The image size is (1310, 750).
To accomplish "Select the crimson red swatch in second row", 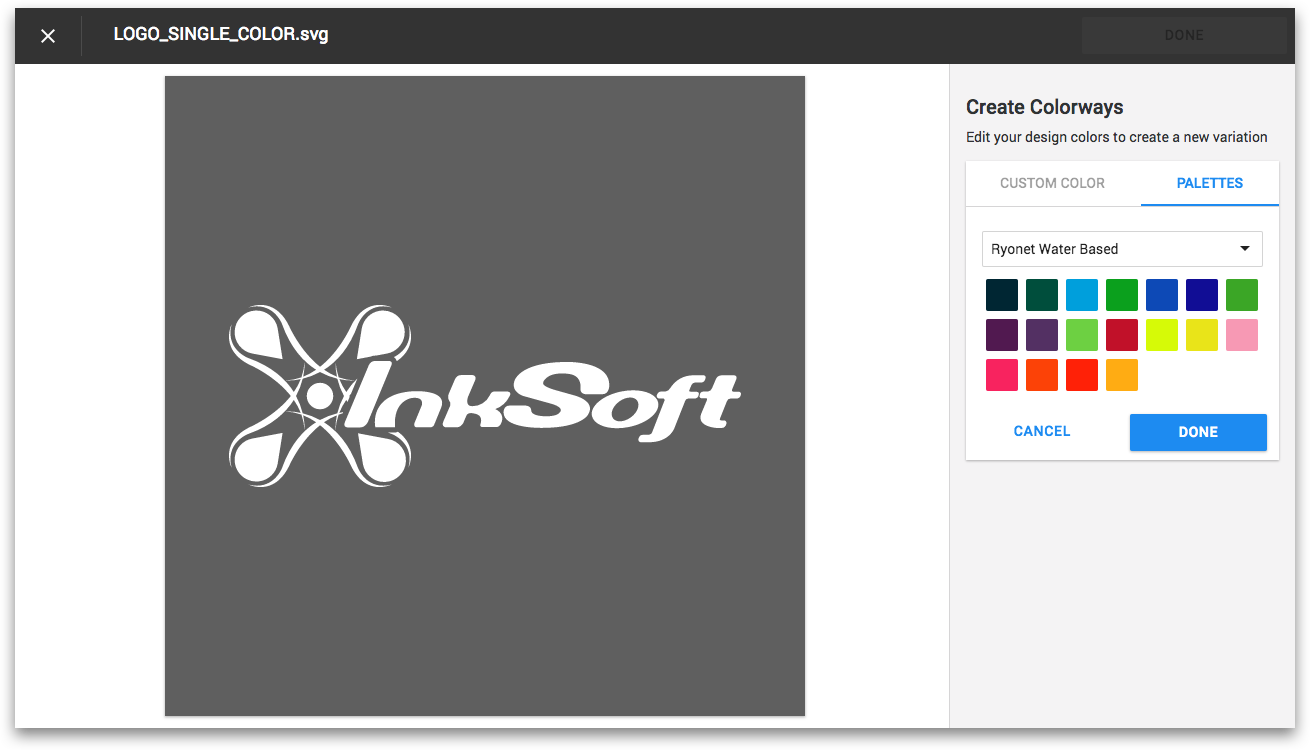I will point(1122,335).
